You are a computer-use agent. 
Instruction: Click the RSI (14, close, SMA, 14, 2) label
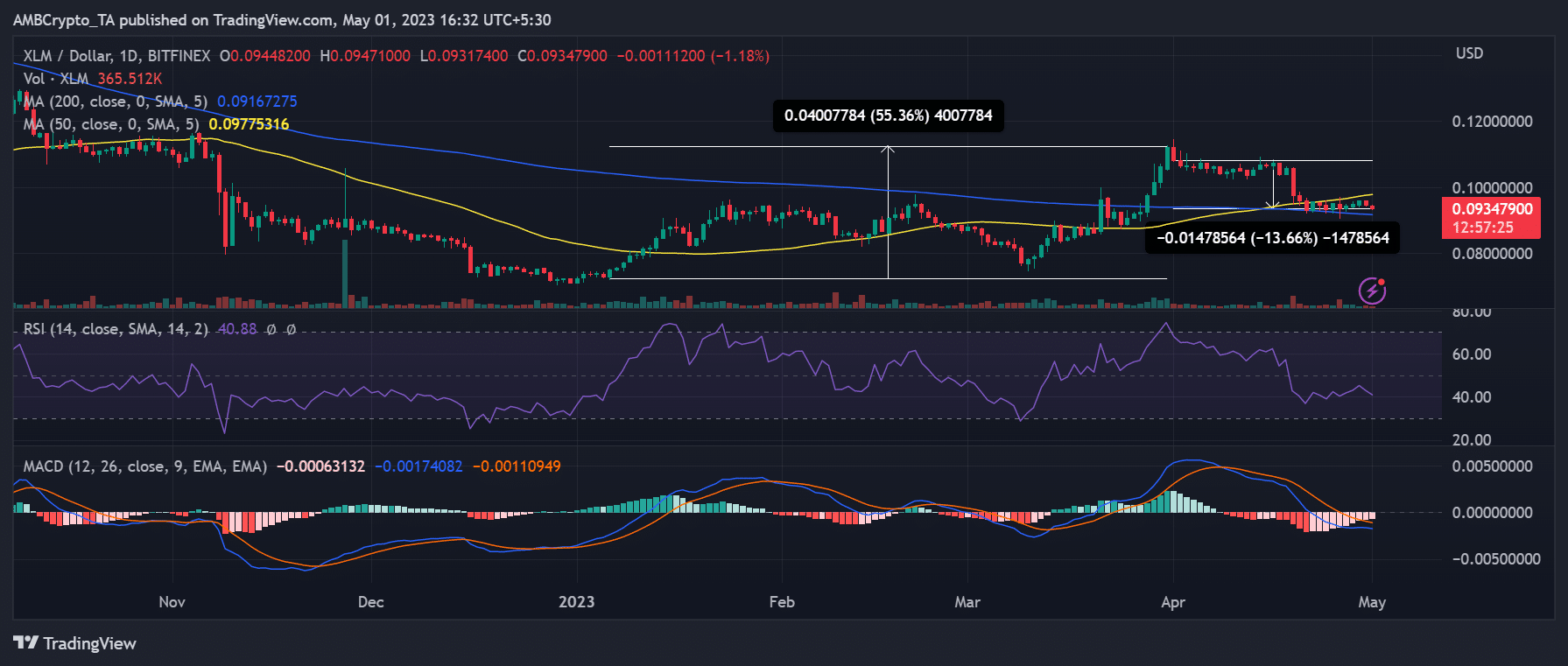pos(116,329)
